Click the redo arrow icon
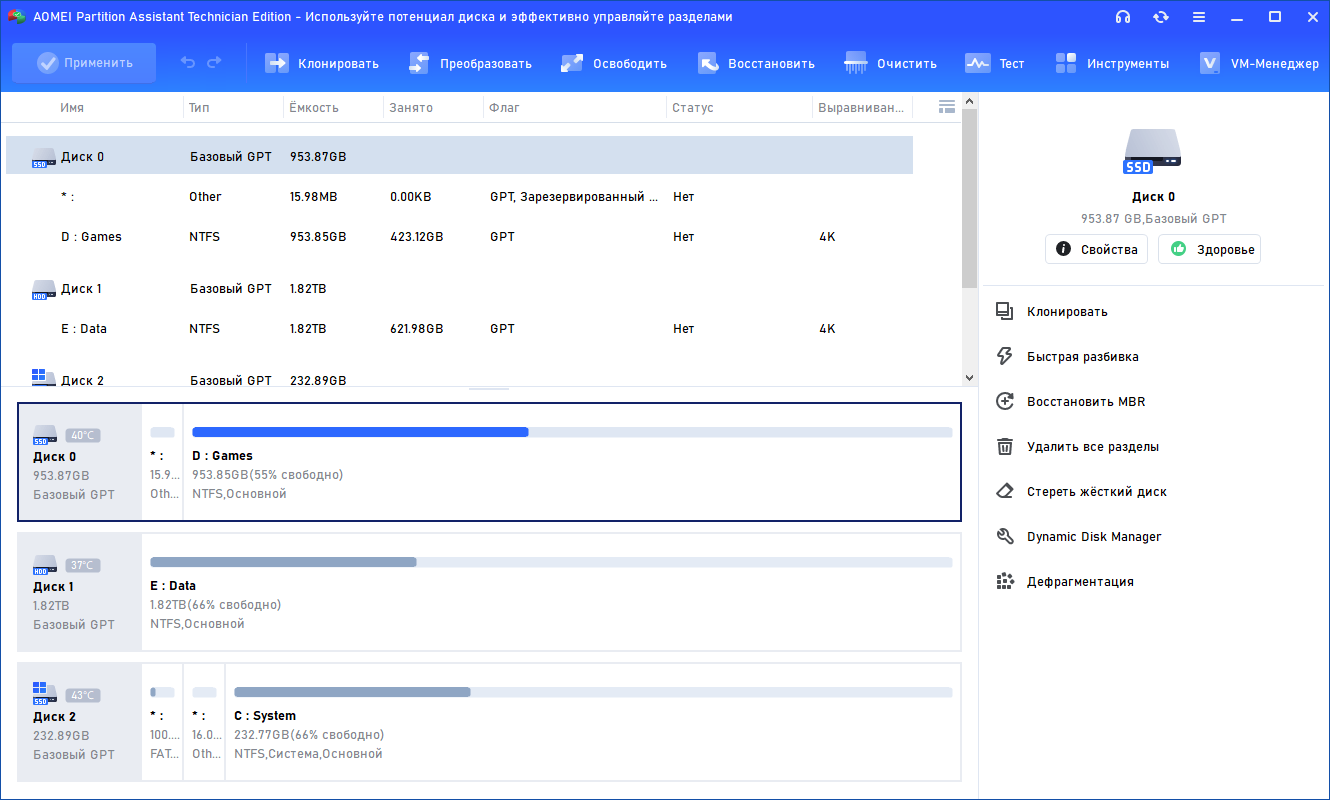 click(214, 63)
